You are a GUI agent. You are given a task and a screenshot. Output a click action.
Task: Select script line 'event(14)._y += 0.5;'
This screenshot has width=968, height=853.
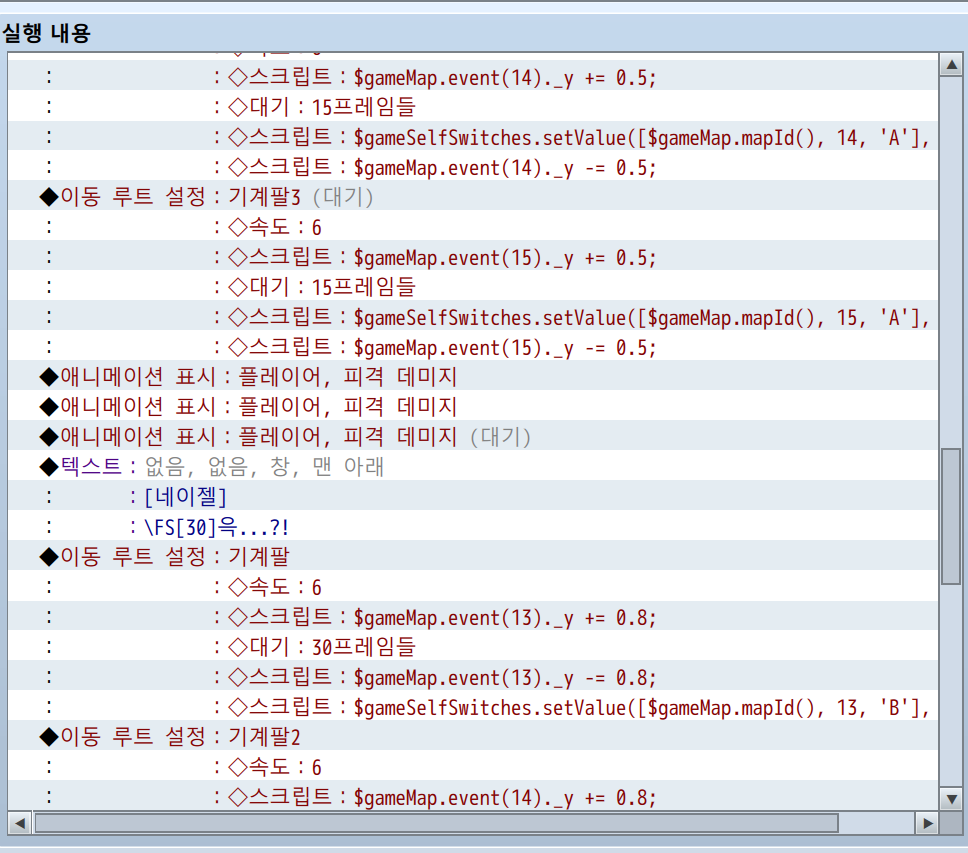[473, 77]
